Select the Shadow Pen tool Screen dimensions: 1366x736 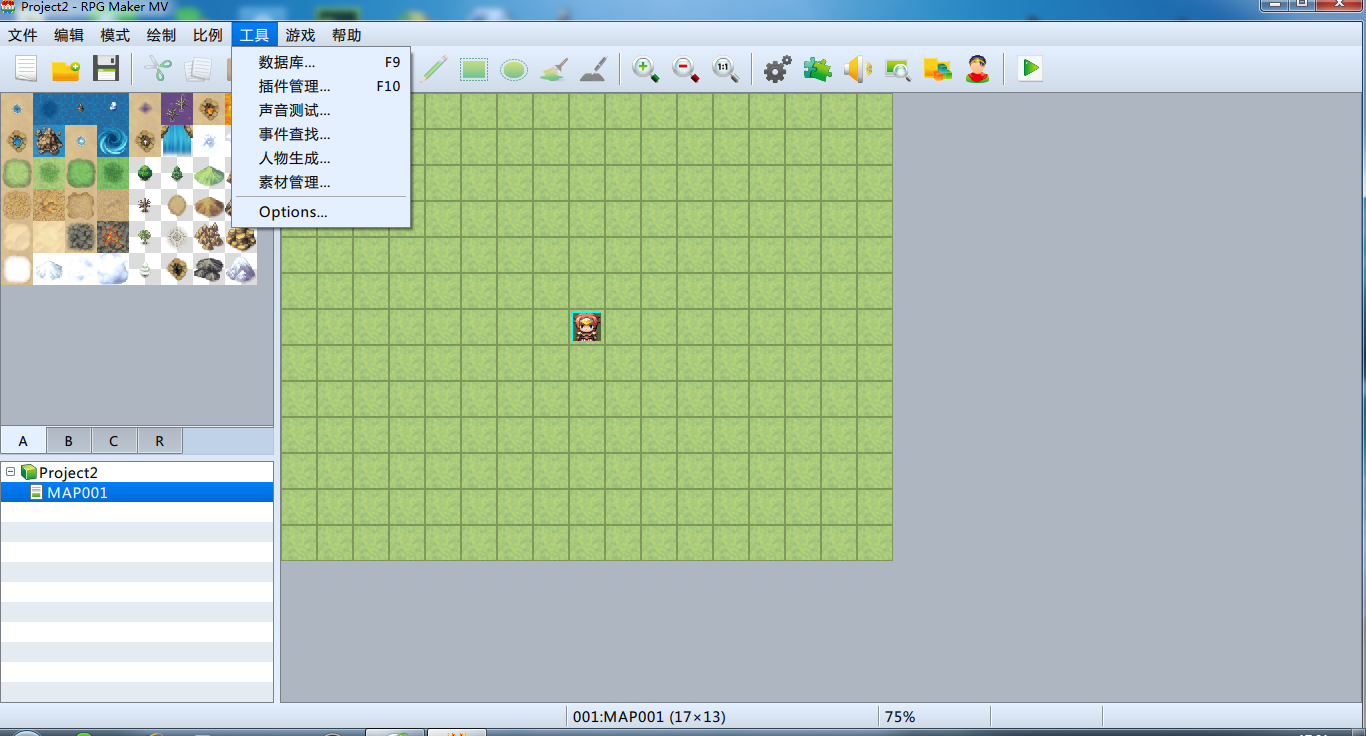click(x=593, y=69)
